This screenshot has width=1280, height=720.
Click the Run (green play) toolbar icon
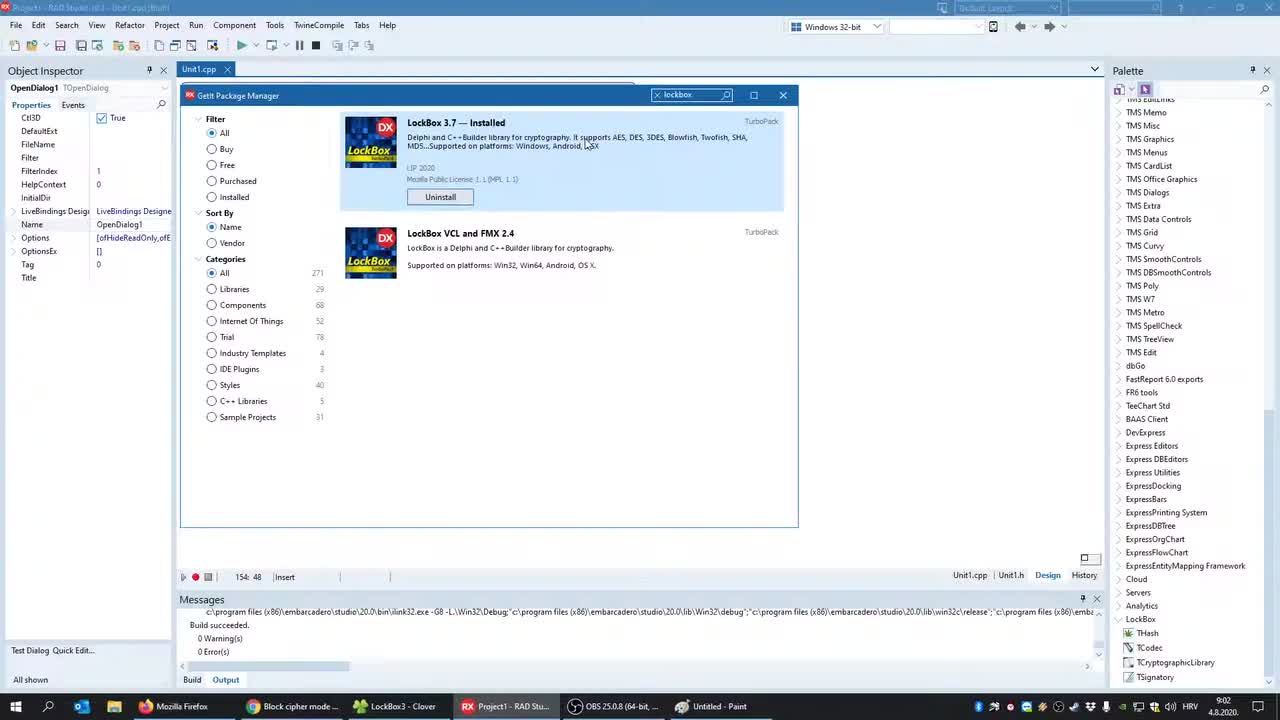pos(241,45)
